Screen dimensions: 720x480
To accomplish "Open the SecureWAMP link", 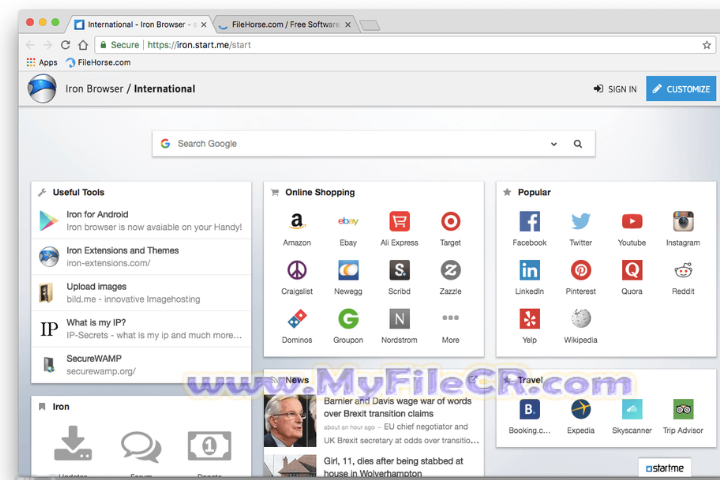I will (141, 365).
